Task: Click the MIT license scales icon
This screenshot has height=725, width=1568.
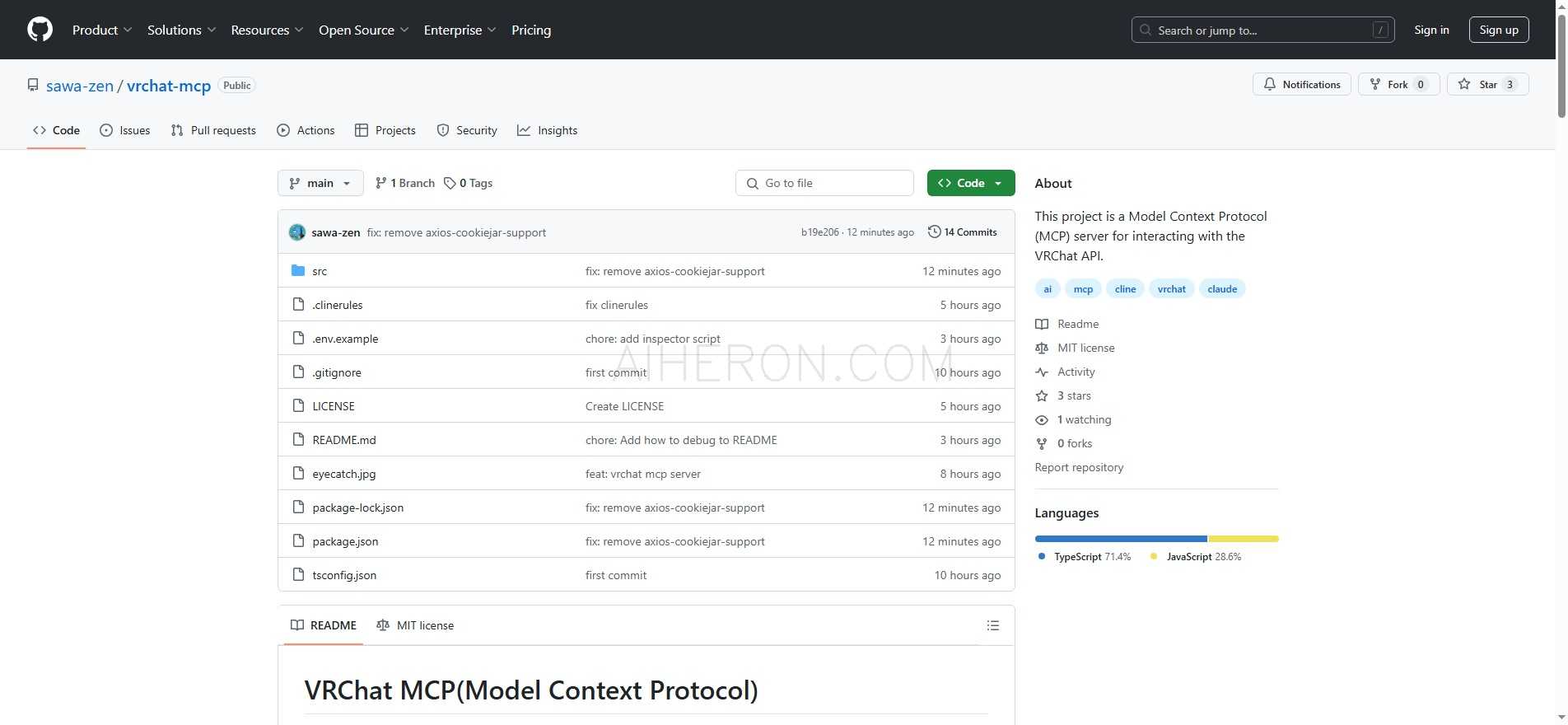Action: coord(1041,348)
